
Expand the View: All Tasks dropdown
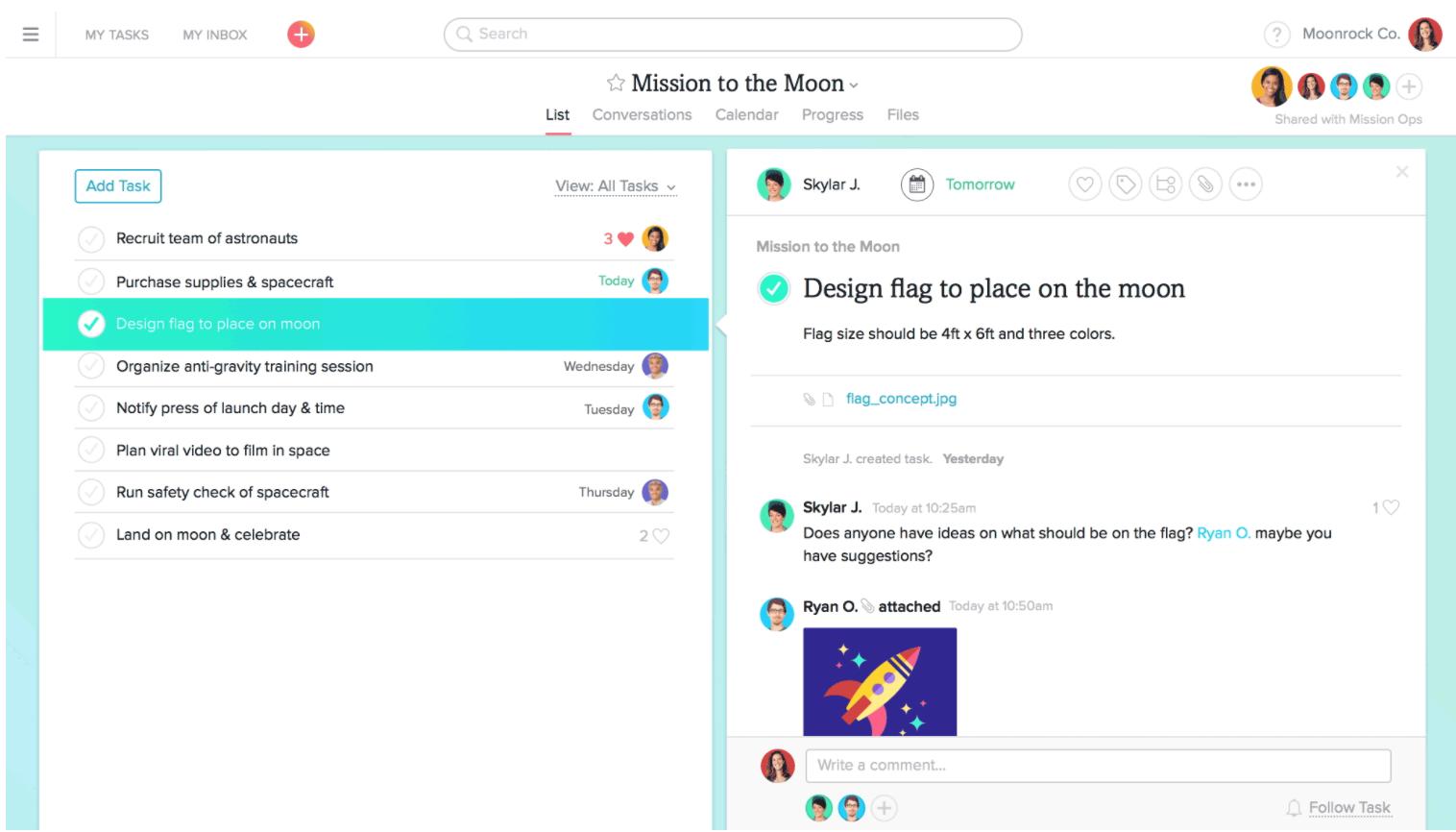[616, 186]
